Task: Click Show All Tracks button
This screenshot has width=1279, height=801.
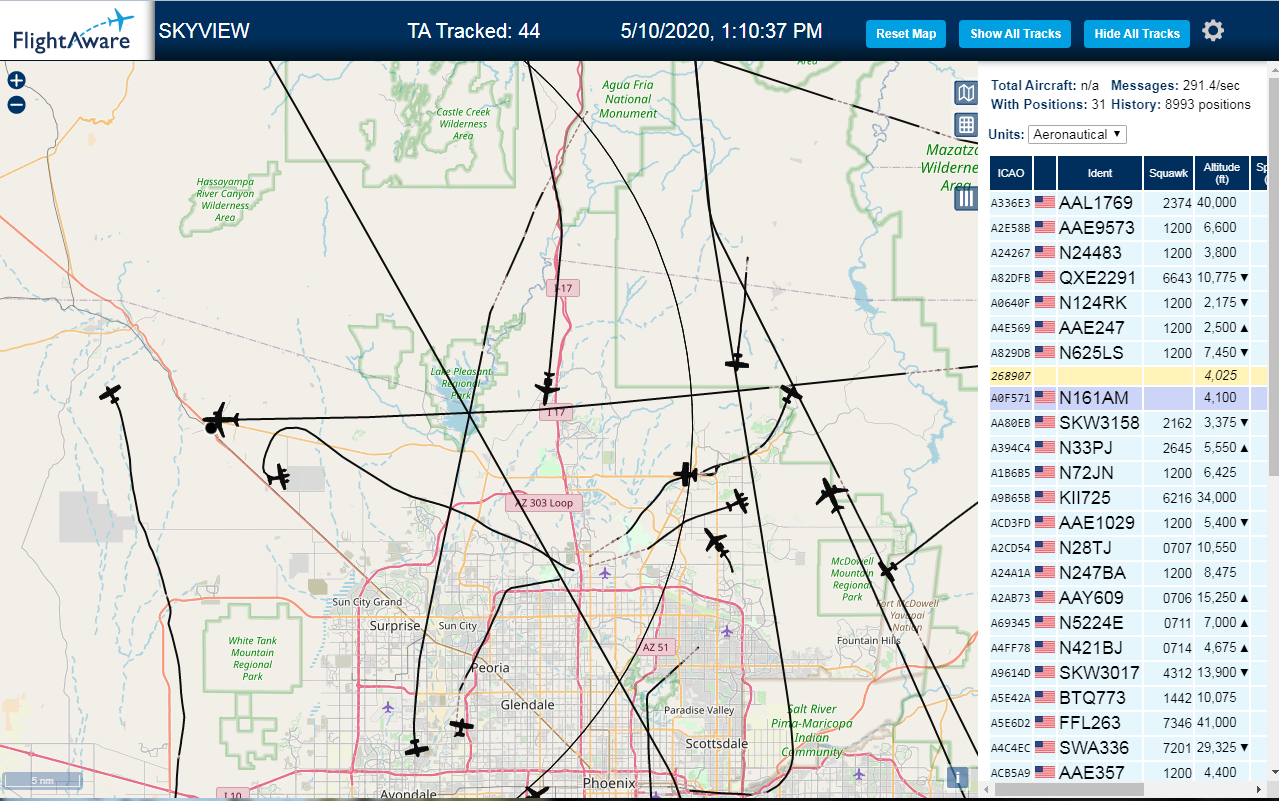Action: point(1015,33)
